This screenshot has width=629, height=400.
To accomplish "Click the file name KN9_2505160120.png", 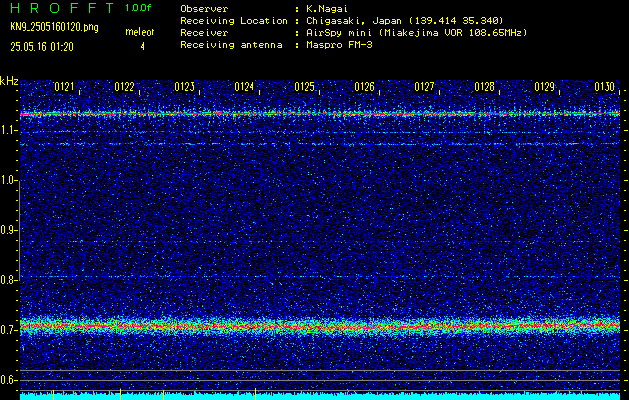I will (54, 27).
